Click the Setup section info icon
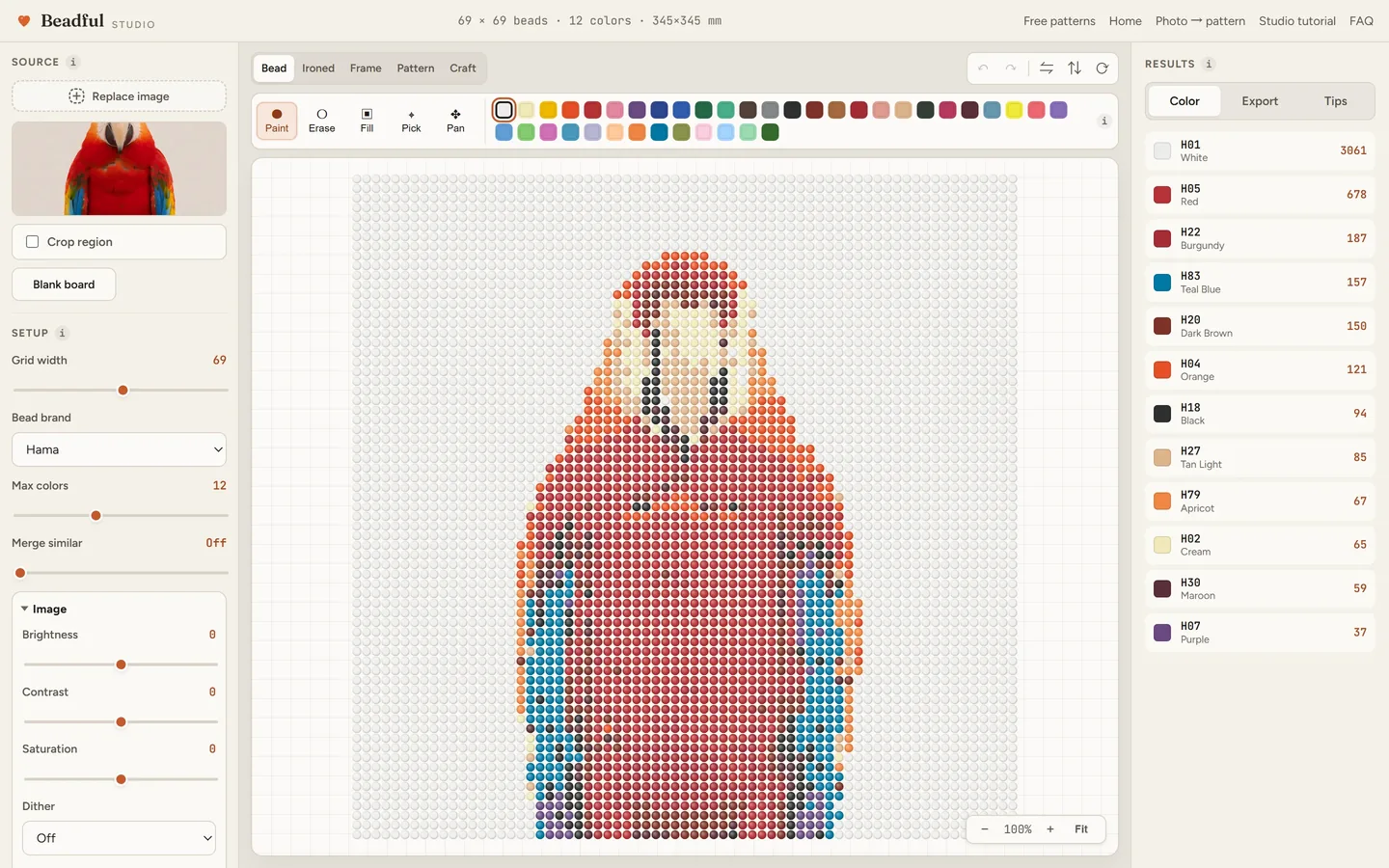 [62, 333]
